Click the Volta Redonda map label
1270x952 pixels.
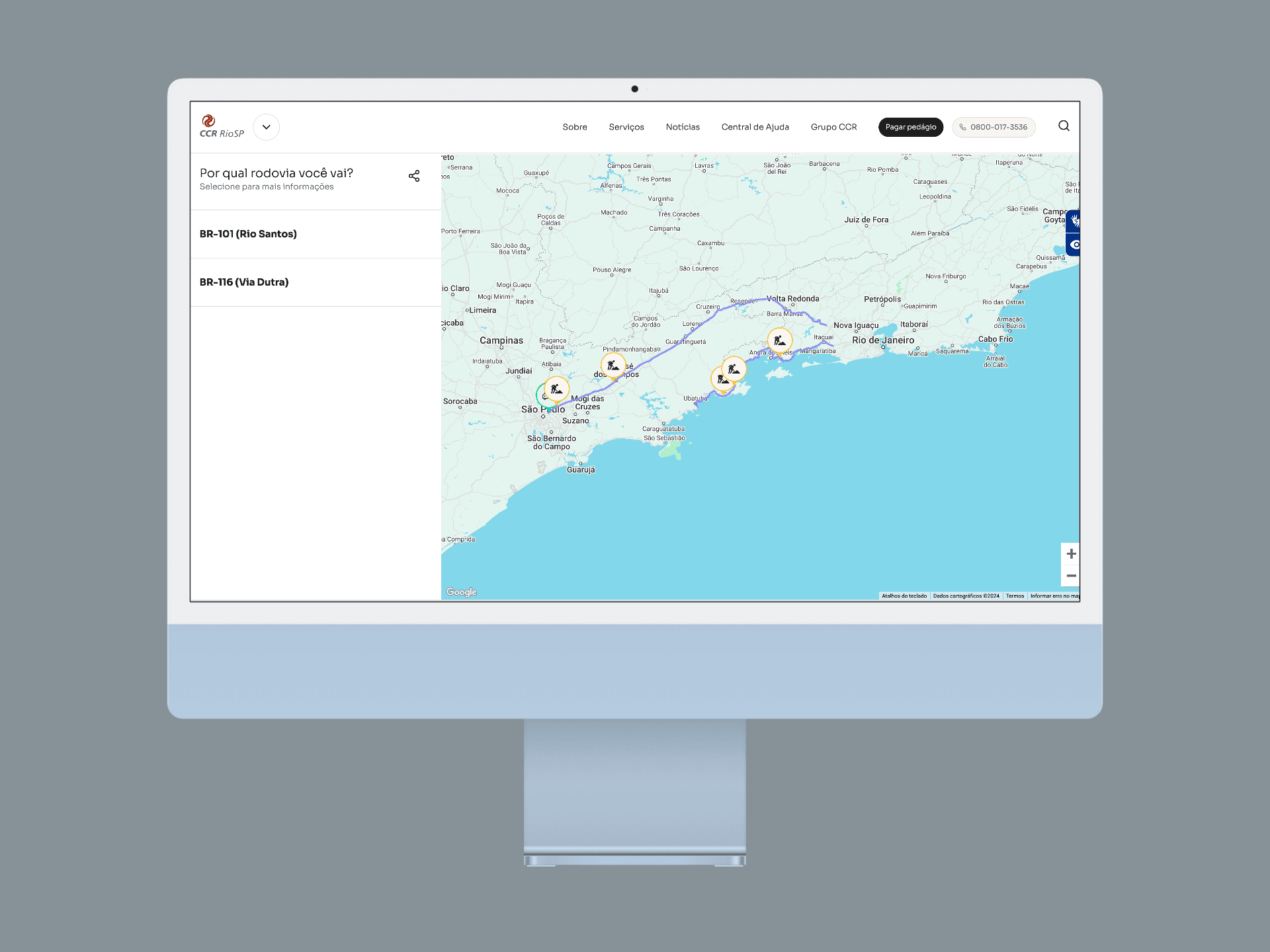tap(793, 299)
